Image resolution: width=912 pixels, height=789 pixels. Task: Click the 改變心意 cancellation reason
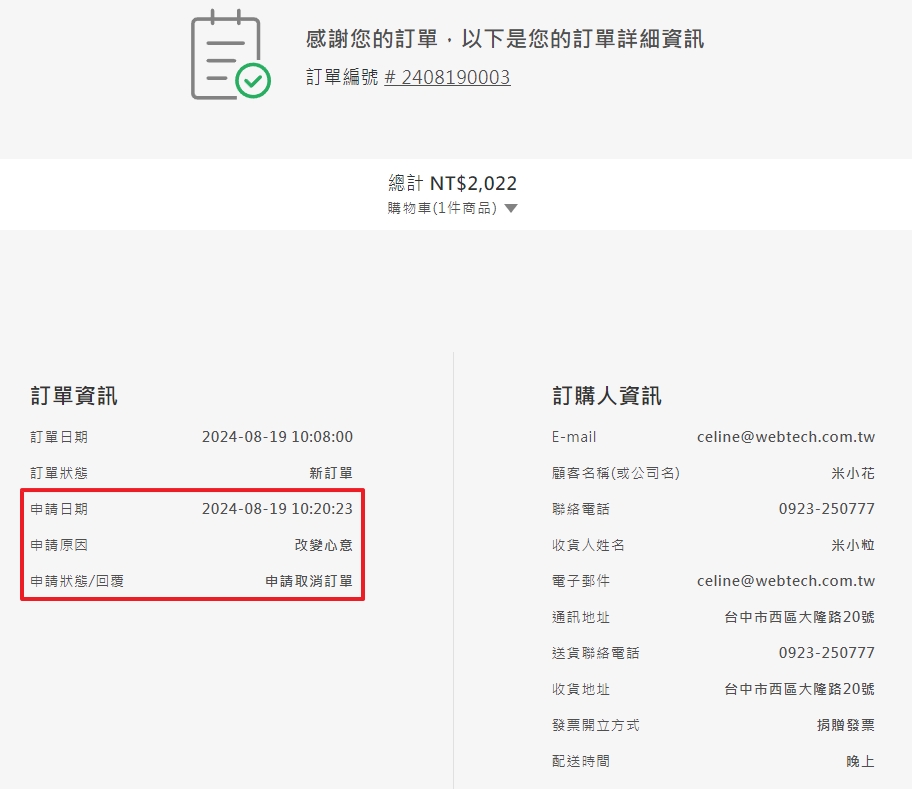[x=323, y=545]
